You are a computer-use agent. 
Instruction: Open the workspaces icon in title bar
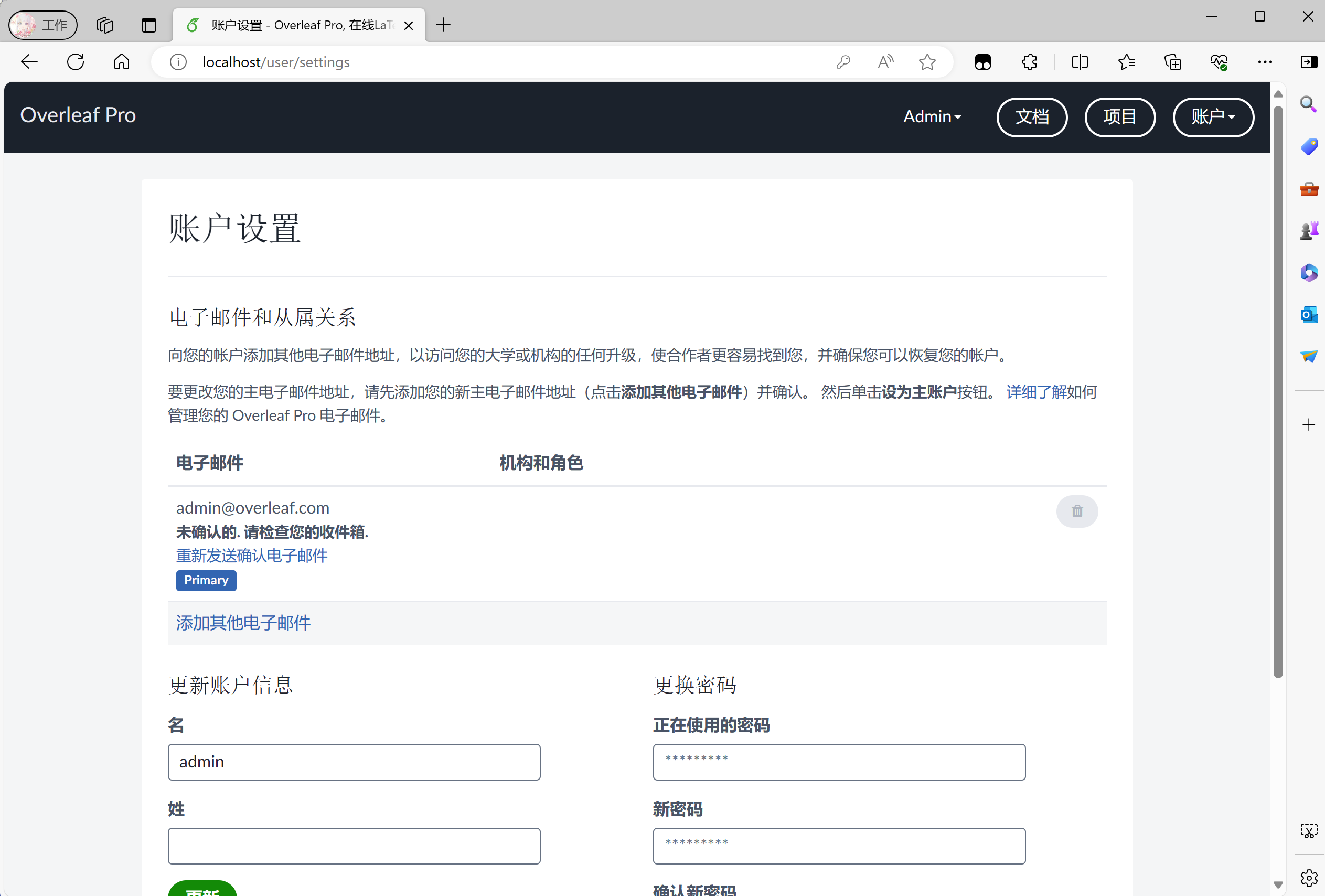105,25
